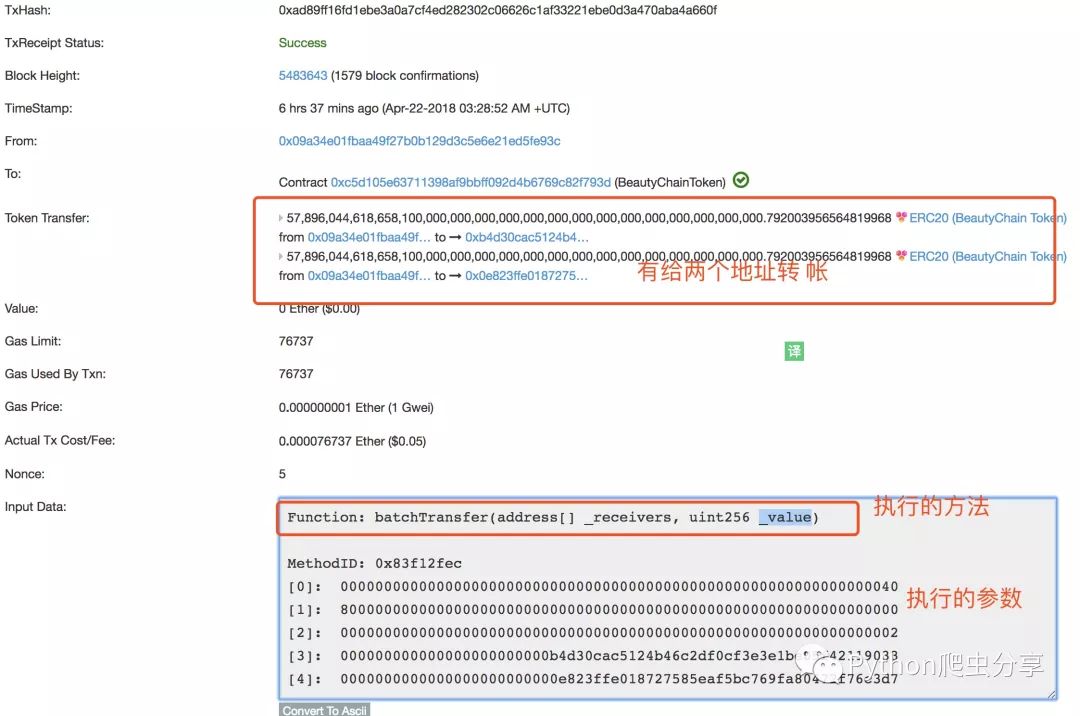Open receiver address 0xb4d30cac5124b4 link

click(x=527, y=238)
